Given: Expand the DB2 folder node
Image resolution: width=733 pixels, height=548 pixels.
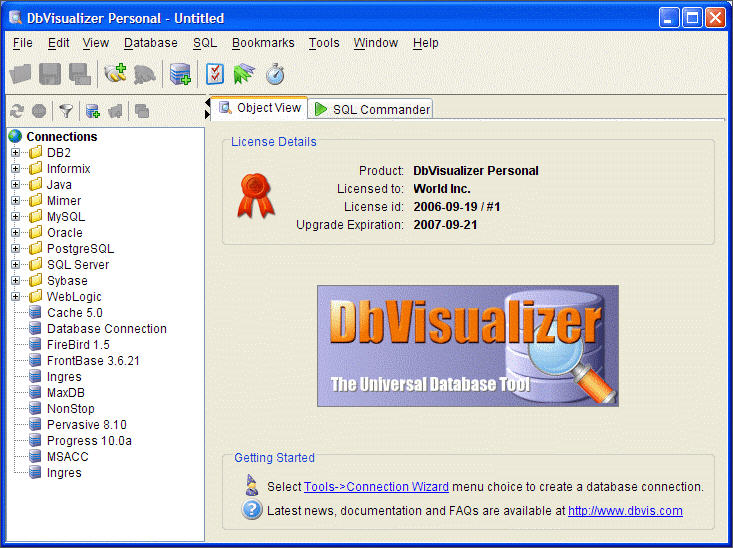Looking at the screenshot, I should tap(15, 152).
